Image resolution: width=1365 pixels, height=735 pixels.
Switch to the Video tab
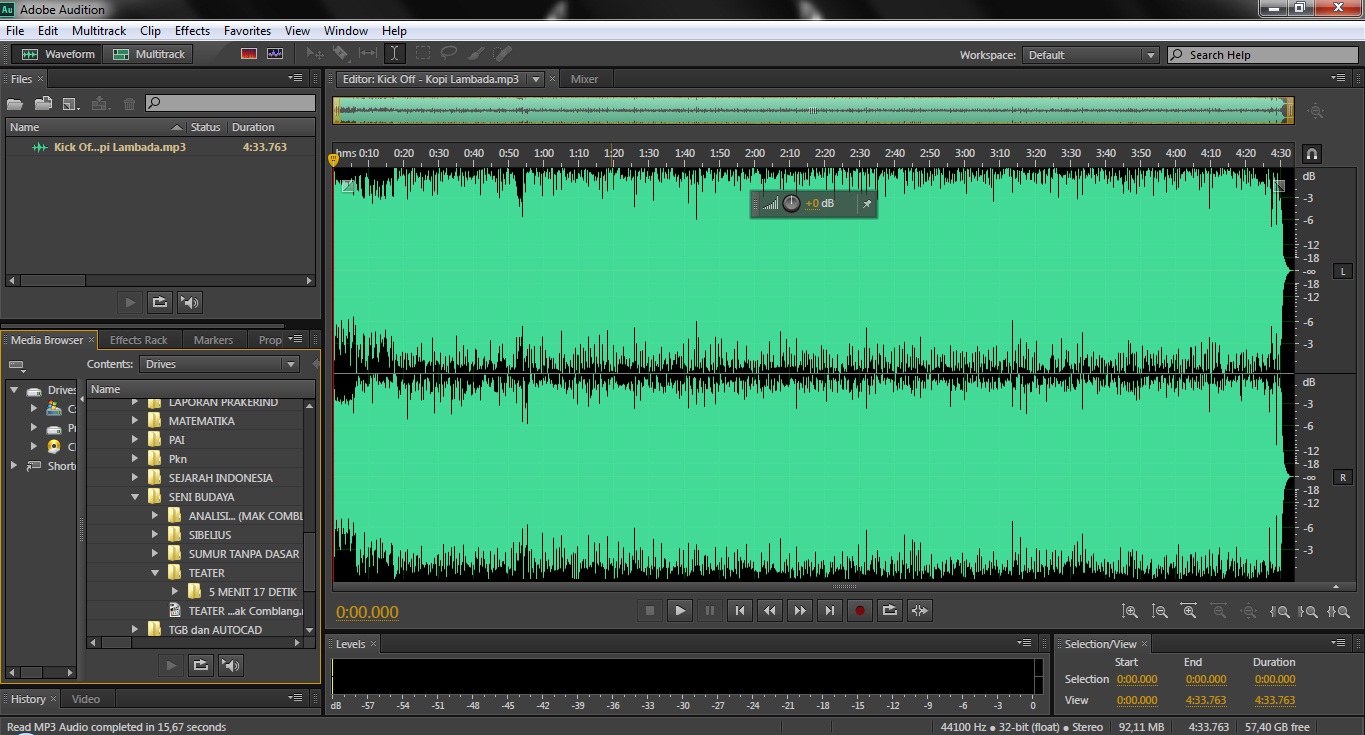(86, 699)
